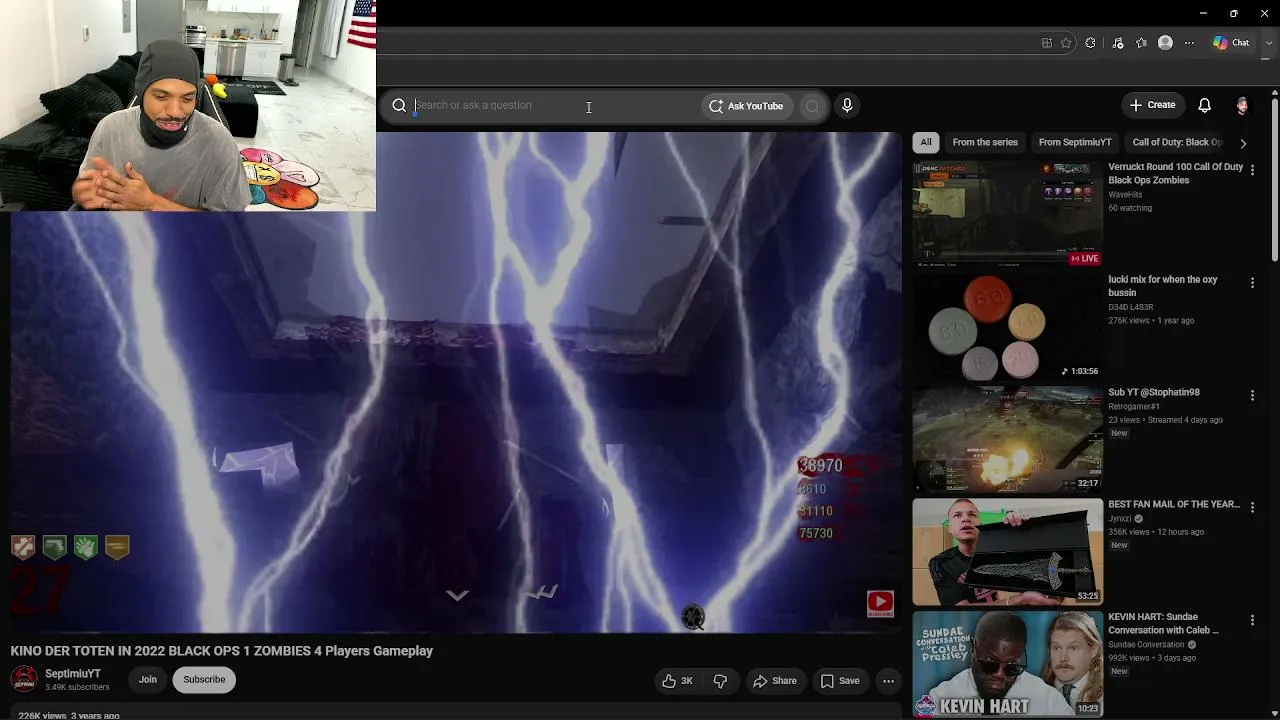Open Copilot Chat in the browser toolbar
This screenshot has height=720, width=1280.
[x=1231, y=43]
